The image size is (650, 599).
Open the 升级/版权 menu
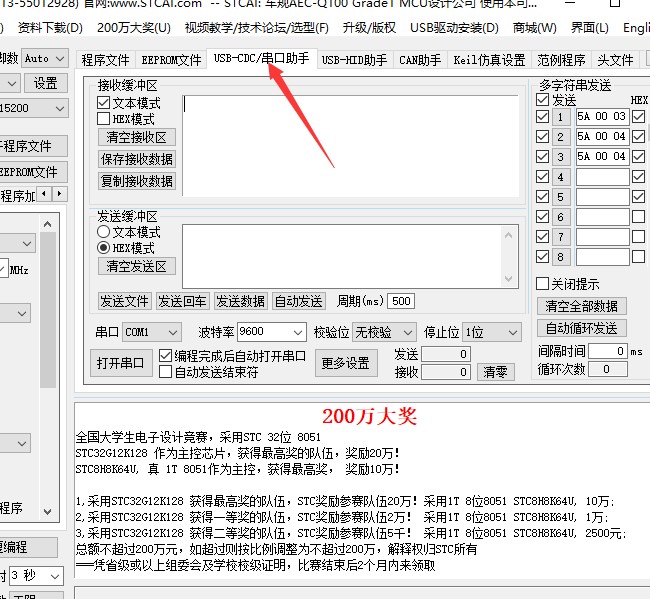(x=369, y=28)
